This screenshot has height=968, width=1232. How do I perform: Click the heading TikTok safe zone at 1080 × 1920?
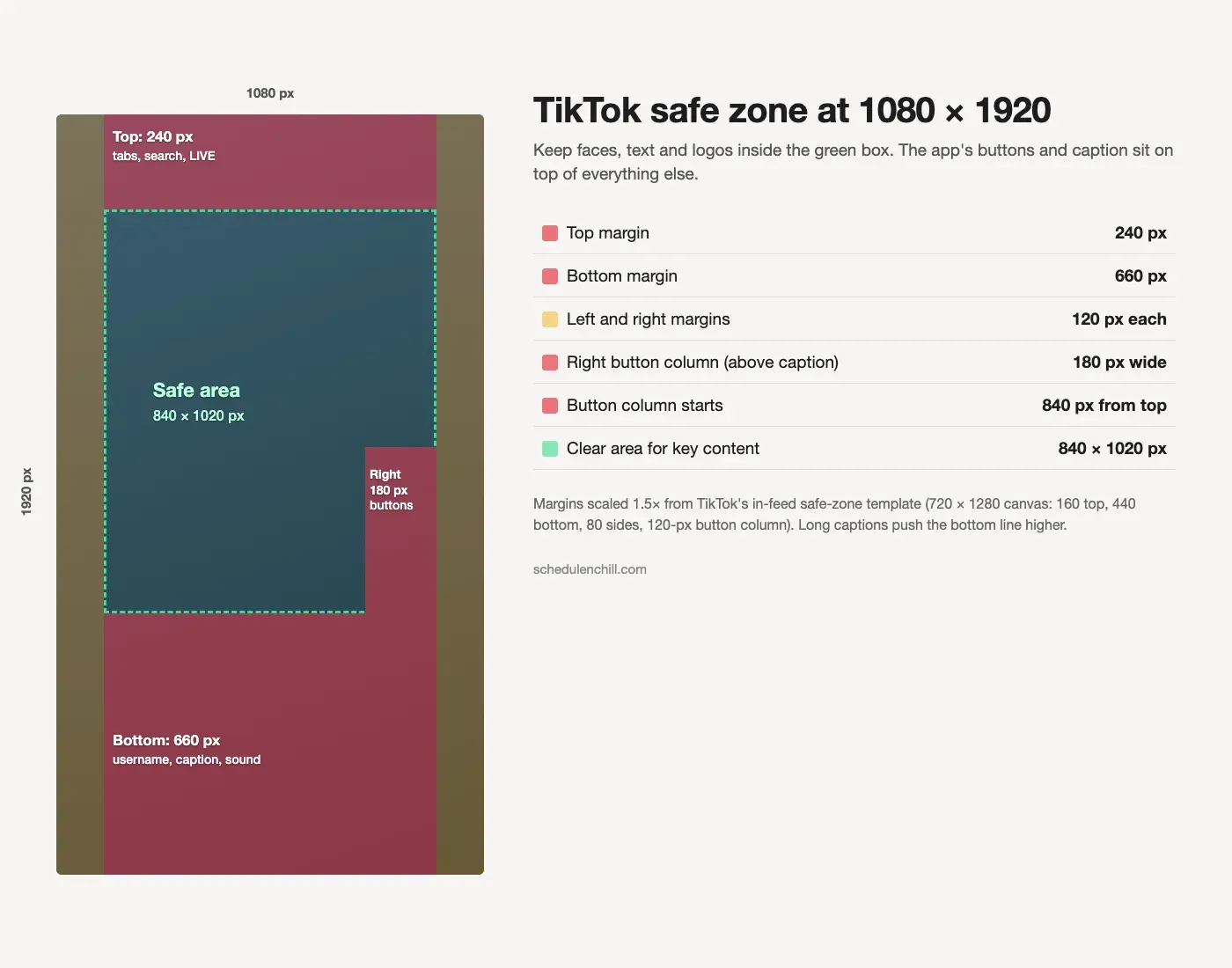pos(792,111)
